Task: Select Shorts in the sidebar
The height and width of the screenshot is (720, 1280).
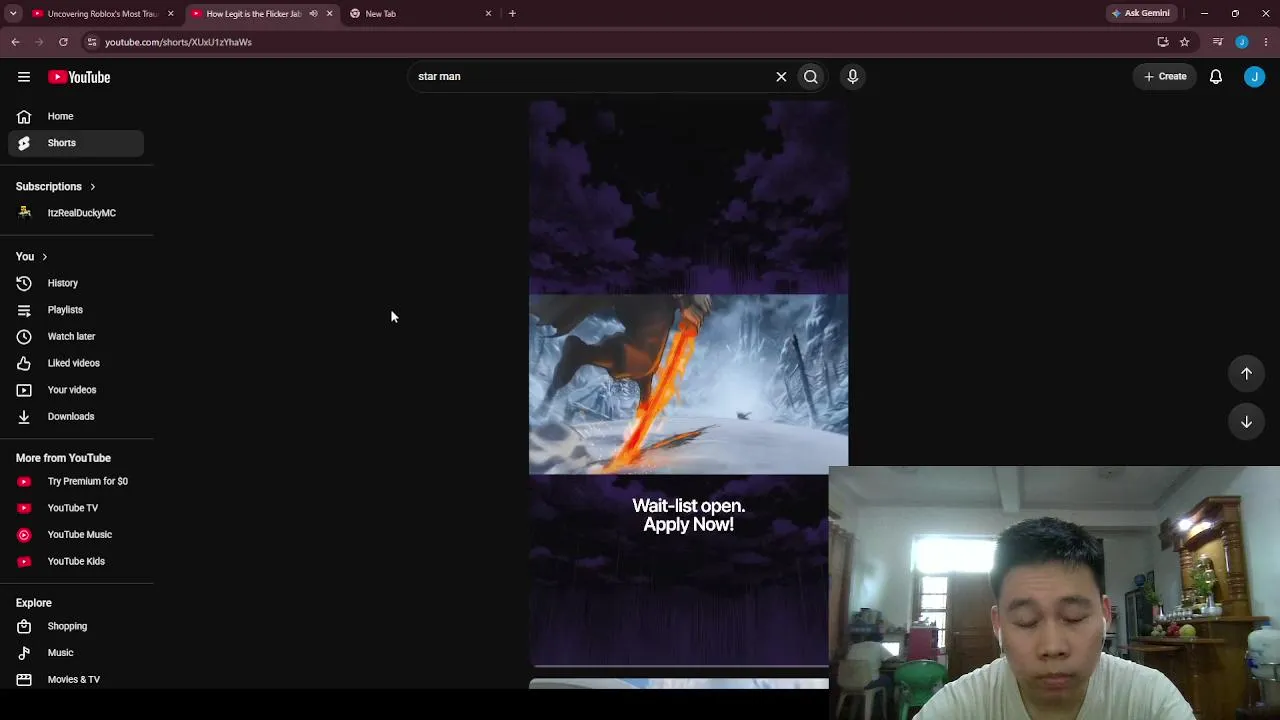Action: [76, 143]
